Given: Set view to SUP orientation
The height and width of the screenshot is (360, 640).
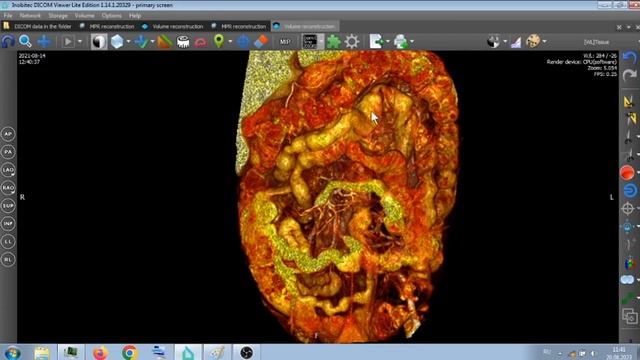Looking at the screenshot, I should 8,206.
